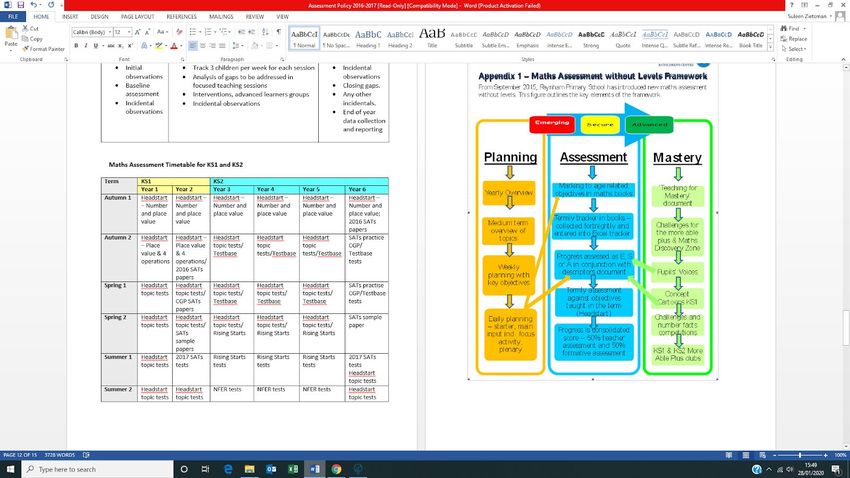850x478 pixels.
Task: Grow font size with the larger A
Action: [x=138, y=32]
